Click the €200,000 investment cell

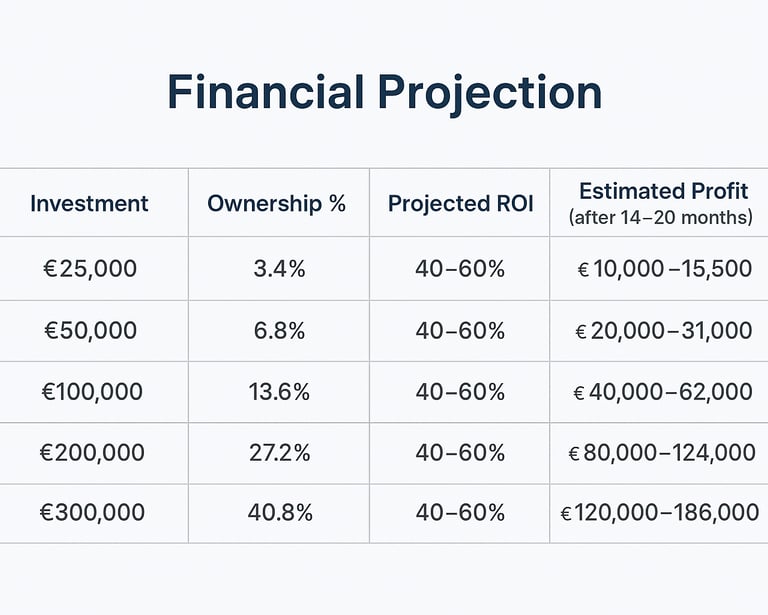[x=91, y=453]
